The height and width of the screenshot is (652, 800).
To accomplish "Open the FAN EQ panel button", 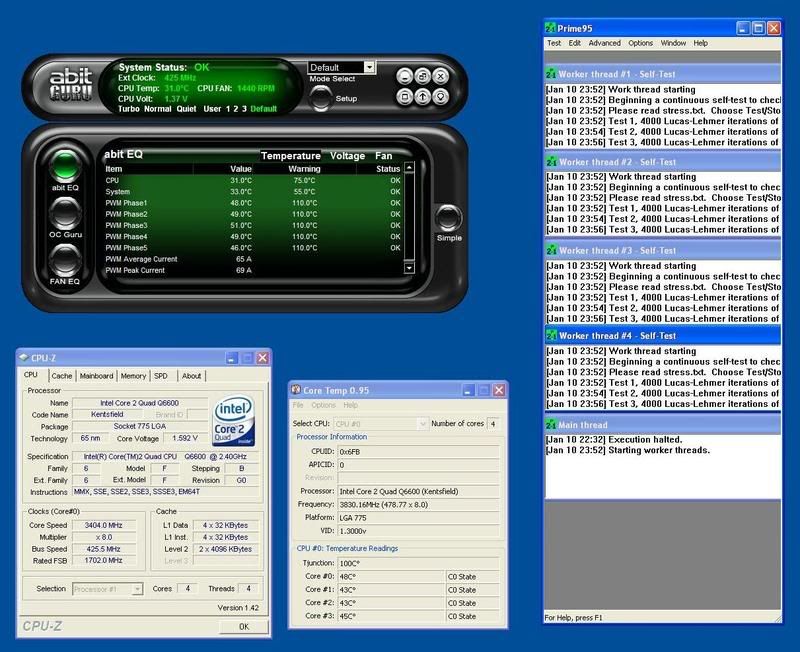I will (65, 260).
